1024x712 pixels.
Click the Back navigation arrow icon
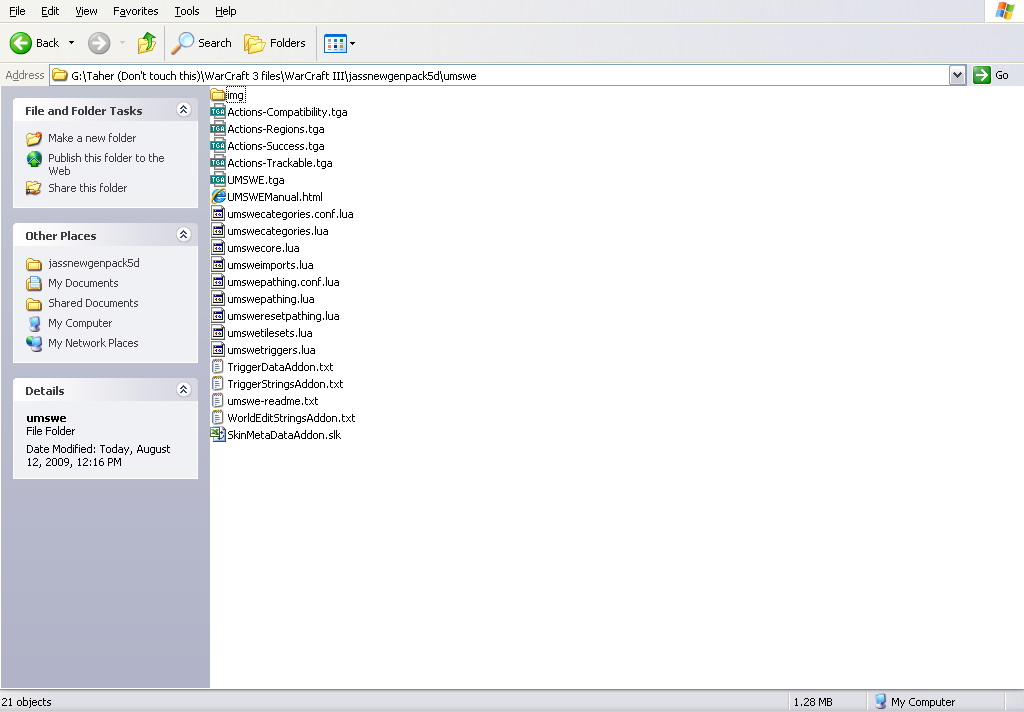coord(20,43)
